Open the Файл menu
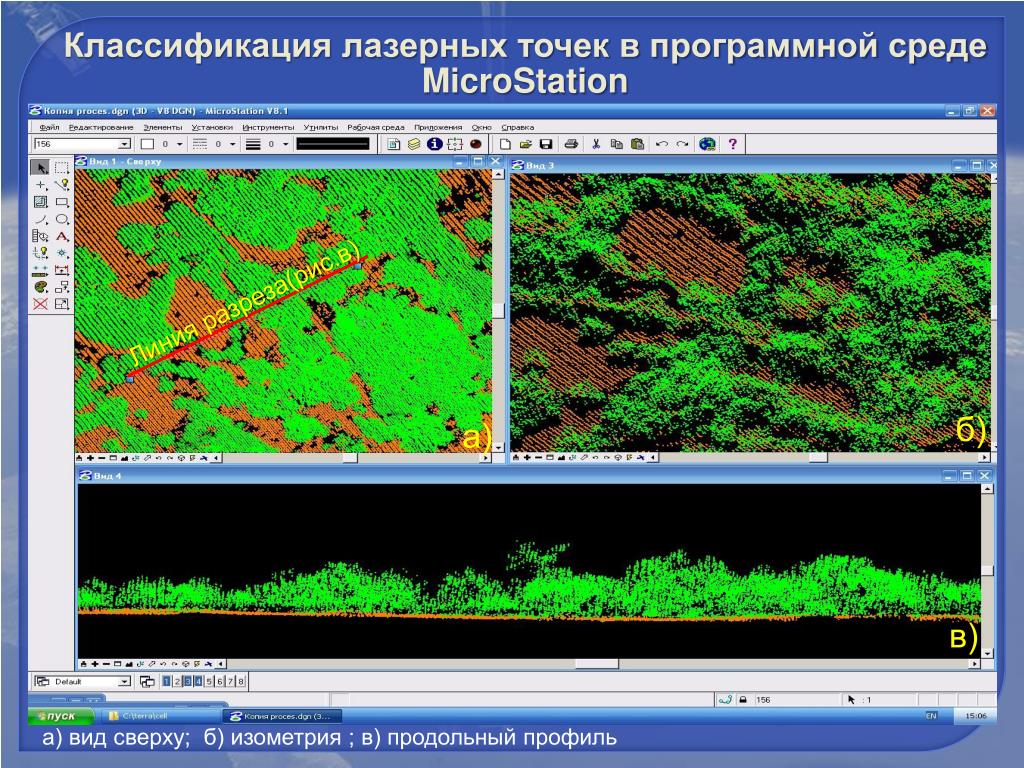 point(49,127)
